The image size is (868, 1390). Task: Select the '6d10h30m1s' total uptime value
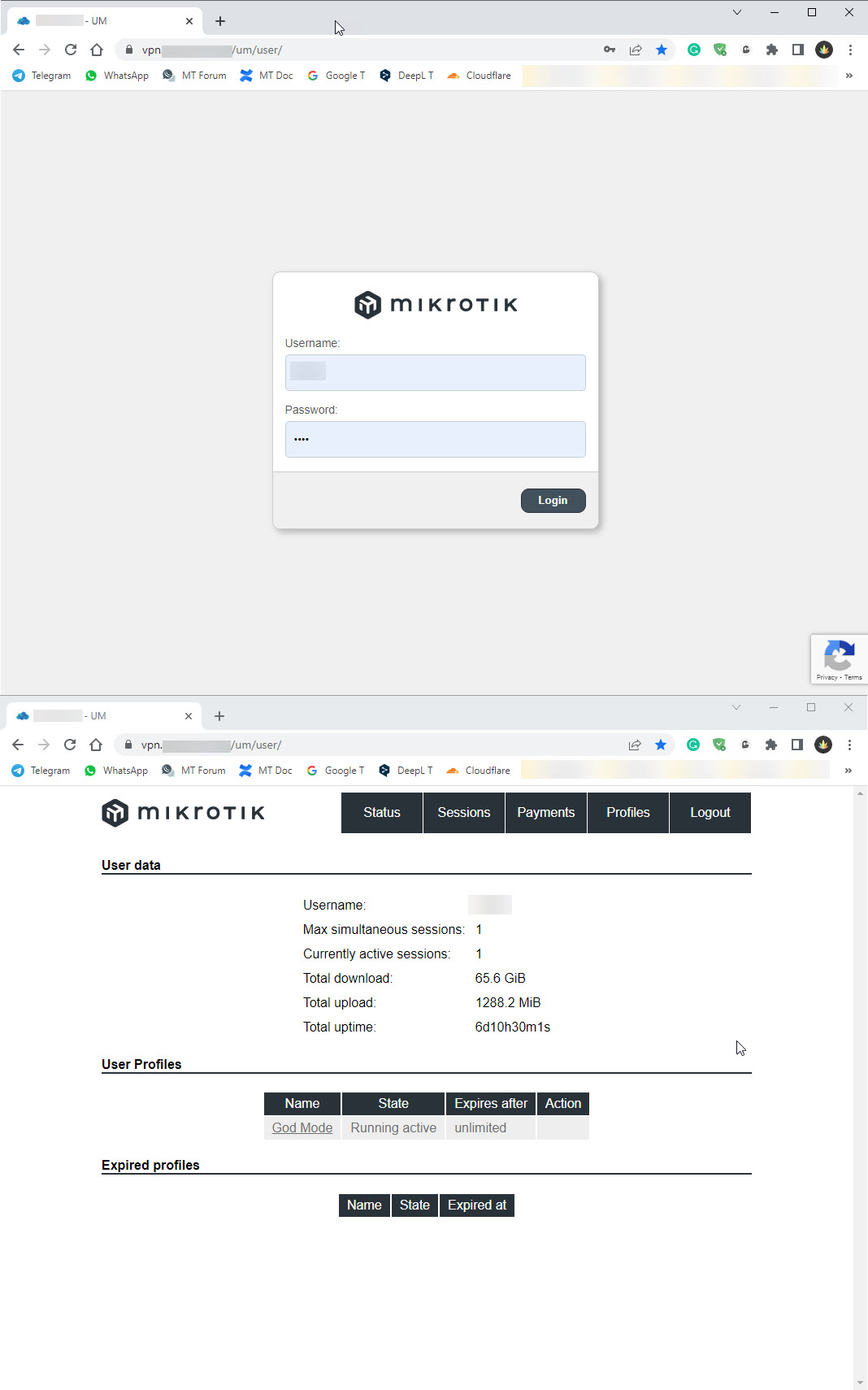(513, 1027)
